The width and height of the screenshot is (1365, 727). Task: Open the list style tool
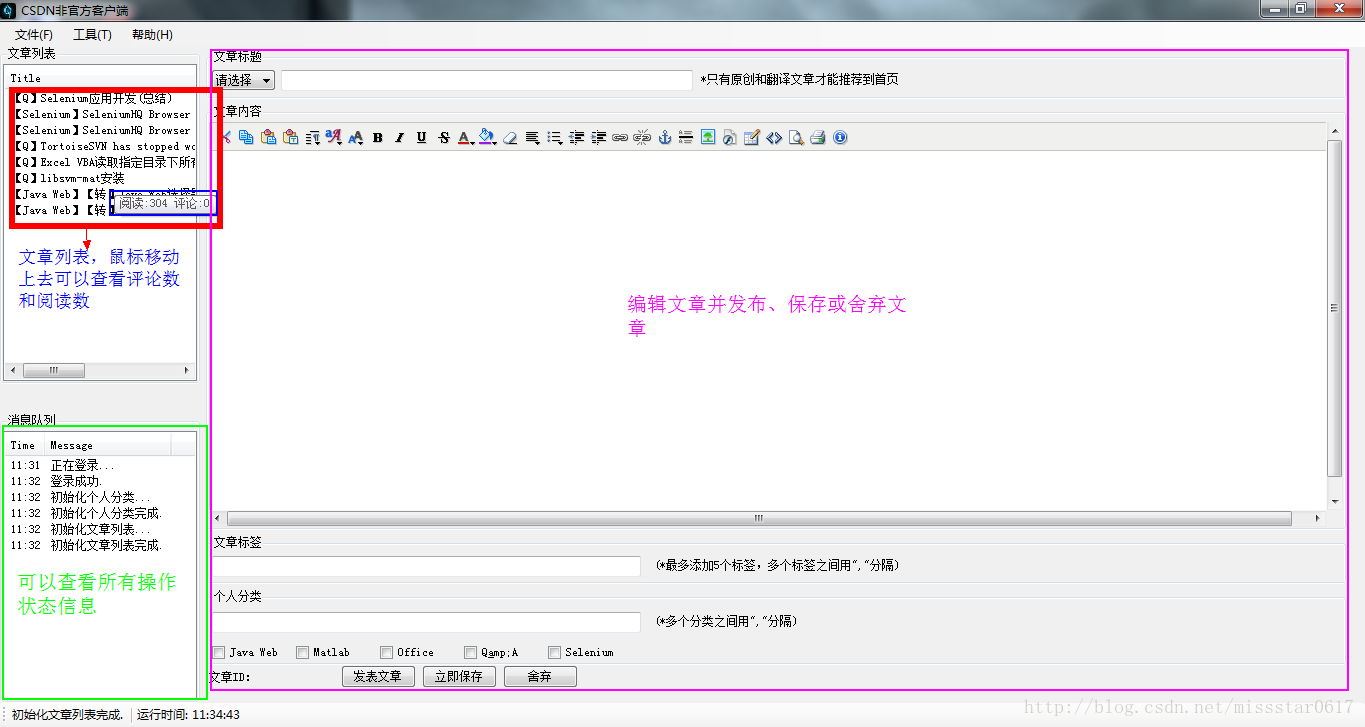555,137
